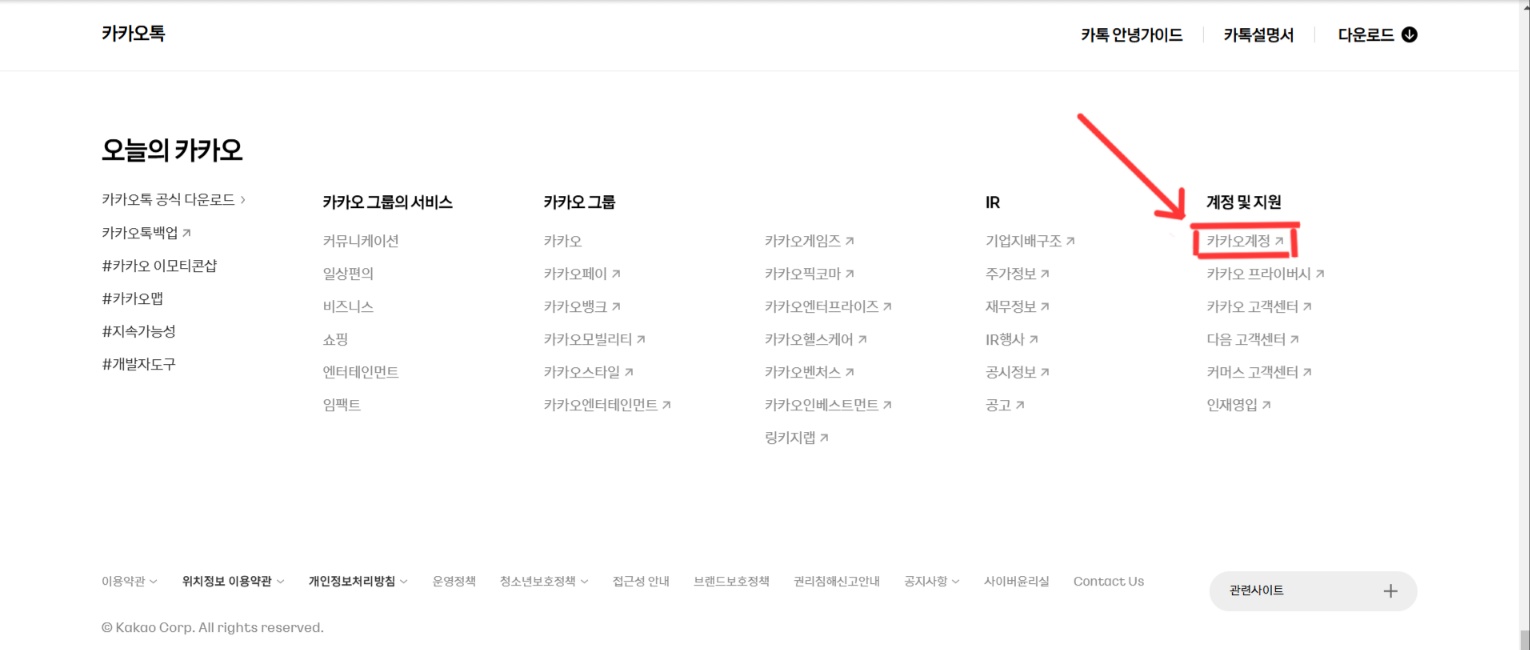Expand the 공지사항 footer dropdown
The width and height of the screenshot is (1530, 650).
pos(932,581)
